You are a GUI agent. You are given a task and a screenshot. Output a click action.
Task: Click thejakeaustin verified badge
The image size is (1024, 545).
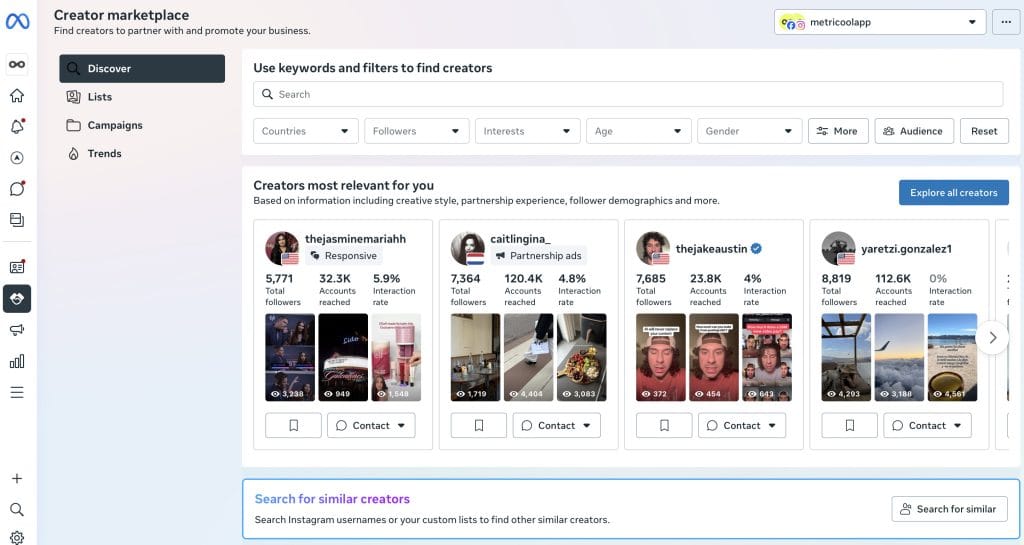[x=756, y=249]
